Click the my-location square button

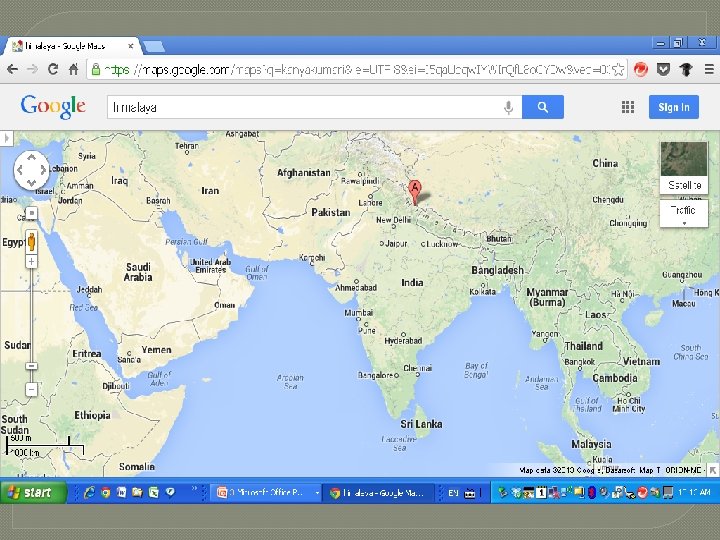pos(31,214)
